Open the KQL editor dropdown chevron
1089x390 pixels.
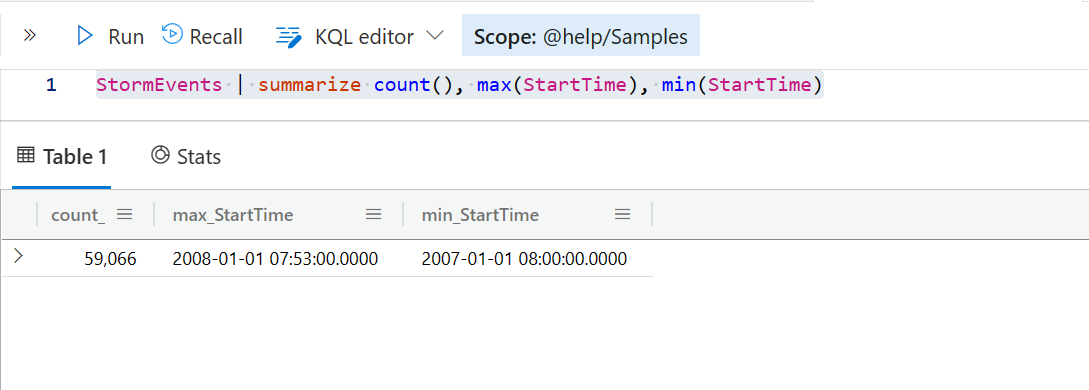(x=435, y=35)
